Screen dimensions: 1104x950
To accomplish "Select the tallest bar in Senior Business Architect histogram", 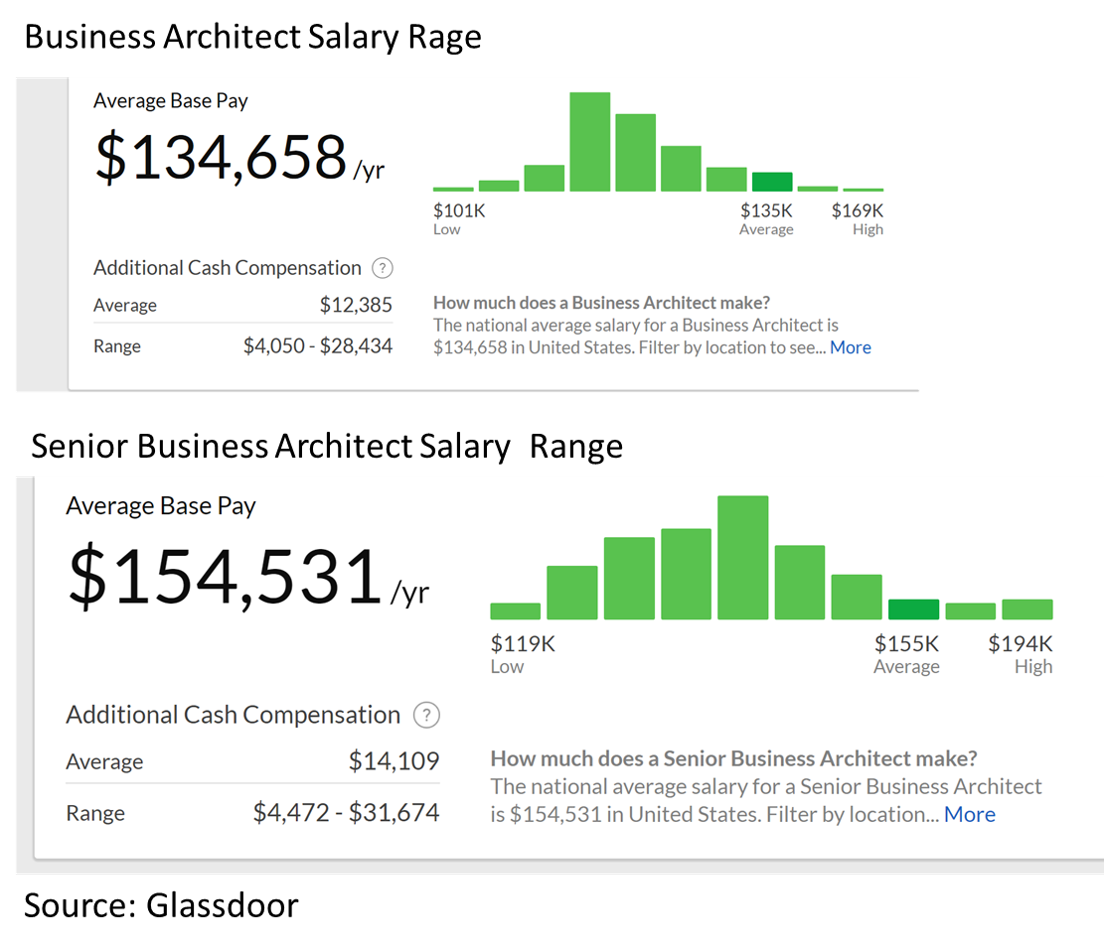I will tap(743, 555).
